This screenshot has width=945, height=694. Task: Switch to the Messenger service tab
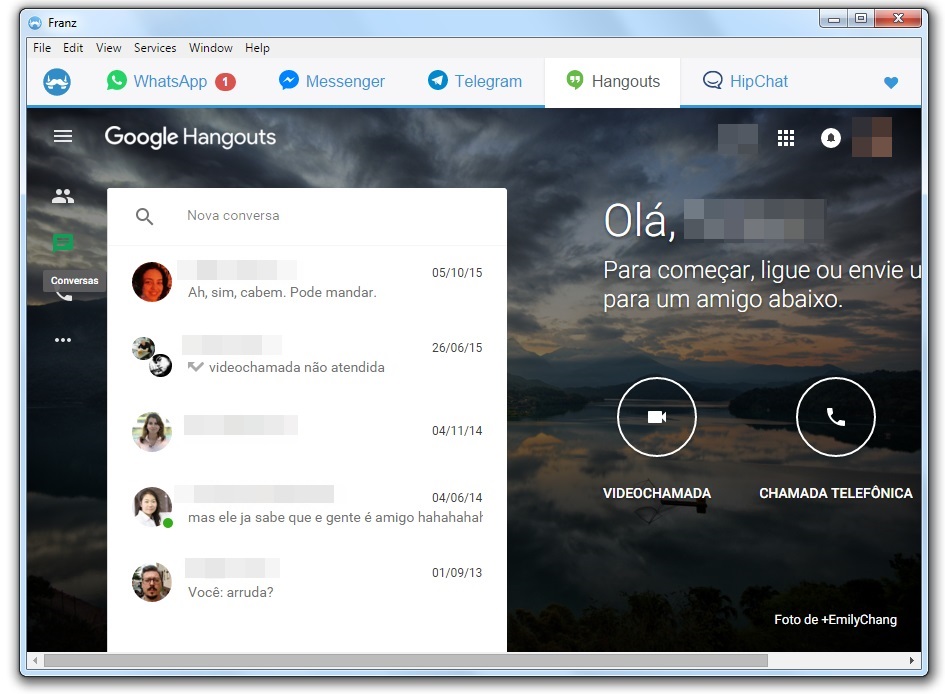pyautogui.click(x=331, y=81)
